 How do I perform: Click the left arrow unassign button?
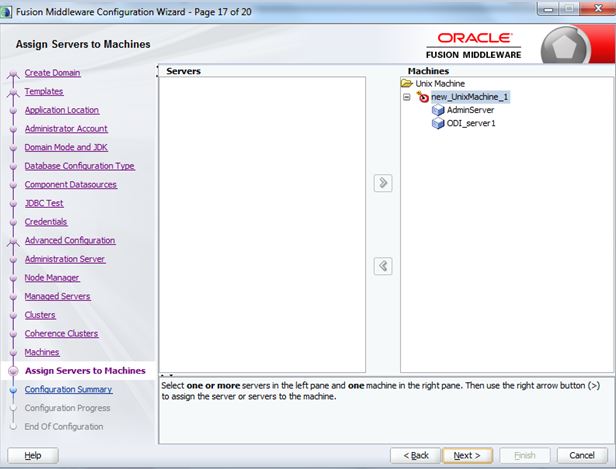click(x=383, y=266)
